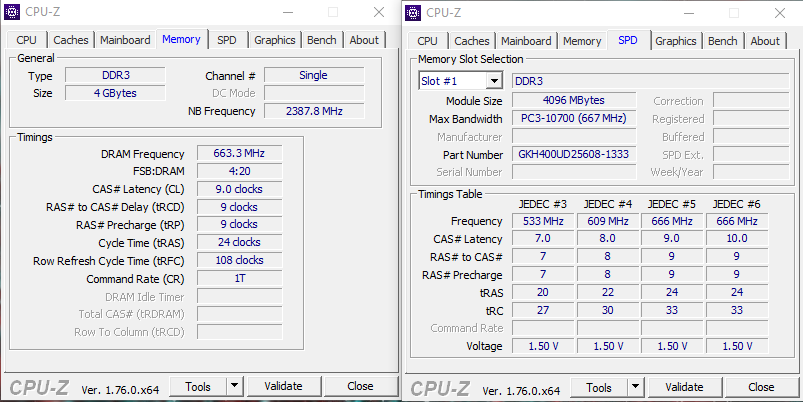Switch to Graphics tab in left window
The width and height of the screenshot is (803, 402).
(x=274, y=40)
